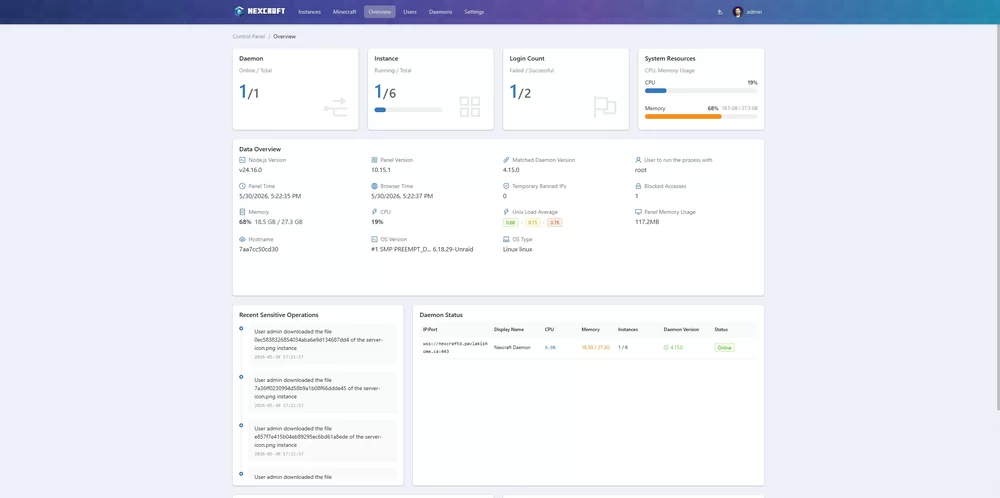The image size is (1000, 498).
Task: Open the Daemons menu item
Action: (440, 11)
